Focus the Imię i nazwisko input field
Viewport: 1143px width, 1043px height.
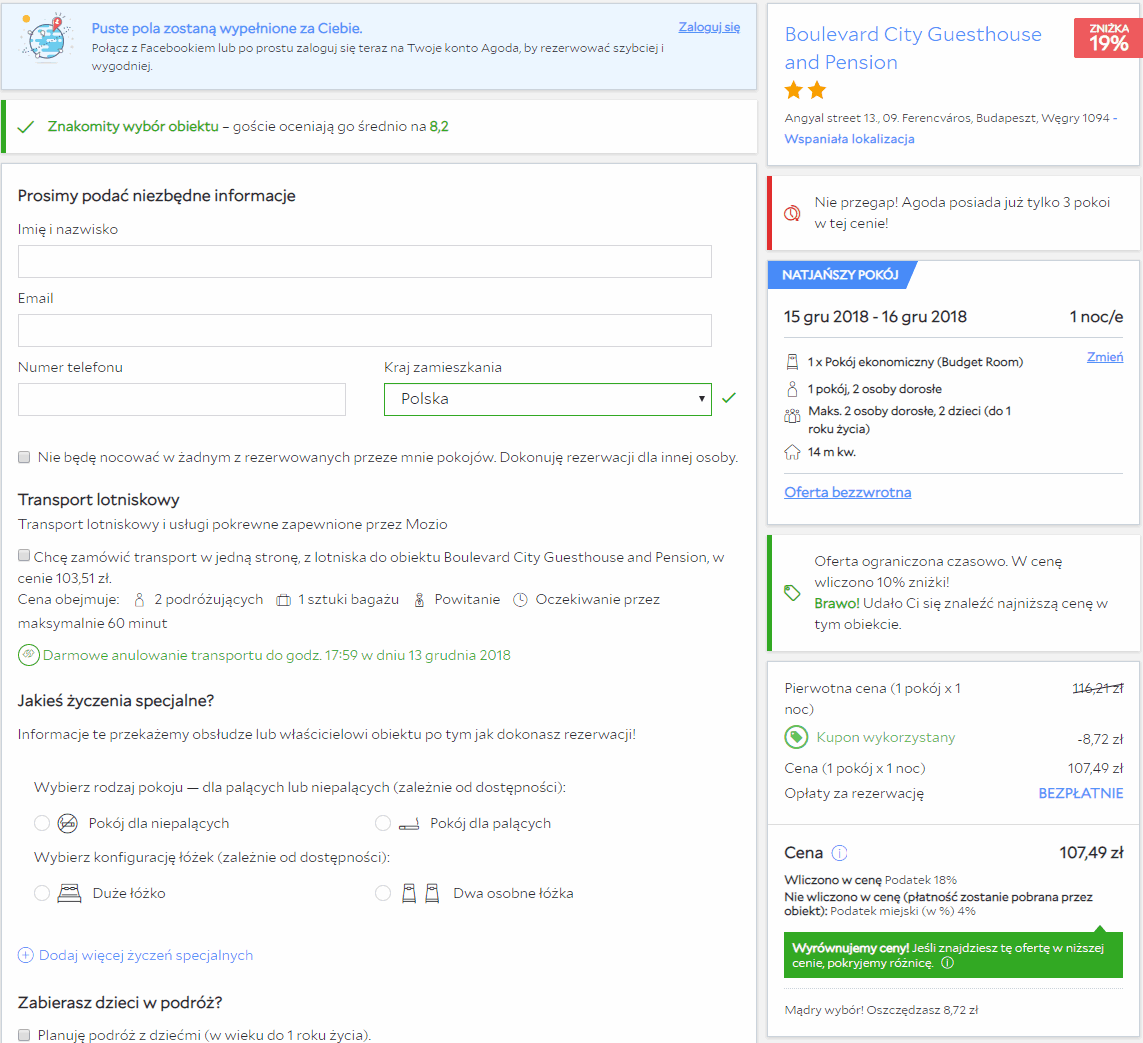click(x=364, y=261)
